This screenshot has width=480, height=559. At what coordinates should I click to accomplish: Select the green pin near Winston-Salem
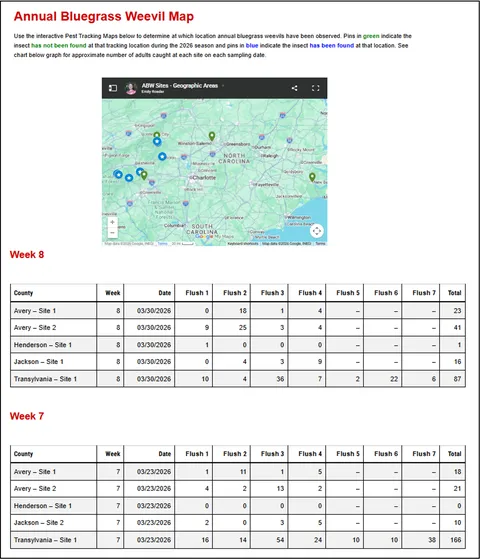(x=212, y=136)
